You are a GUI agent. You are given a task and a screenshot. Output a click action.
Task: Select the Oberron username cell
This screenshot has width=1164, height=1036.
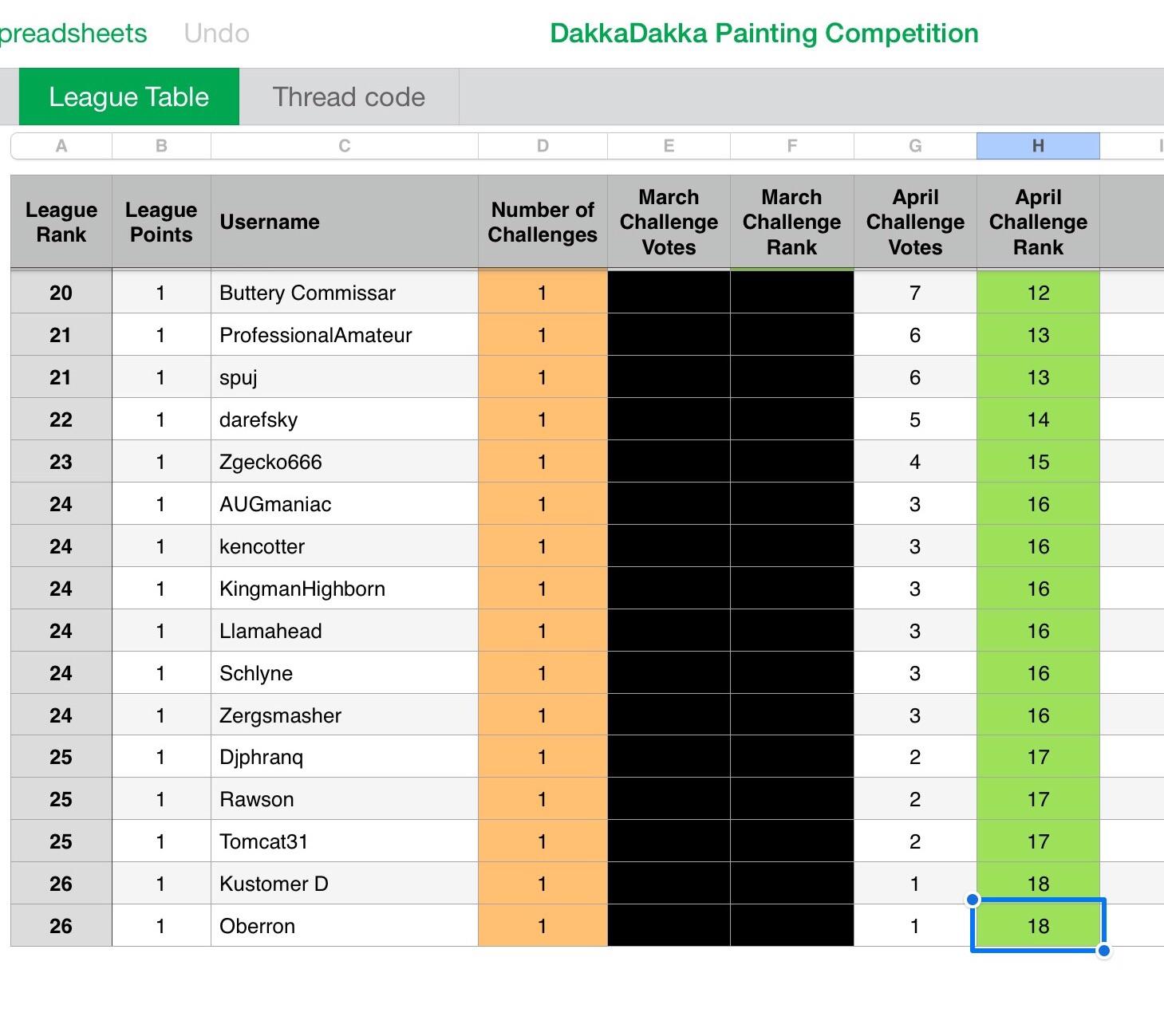(344, 926)
